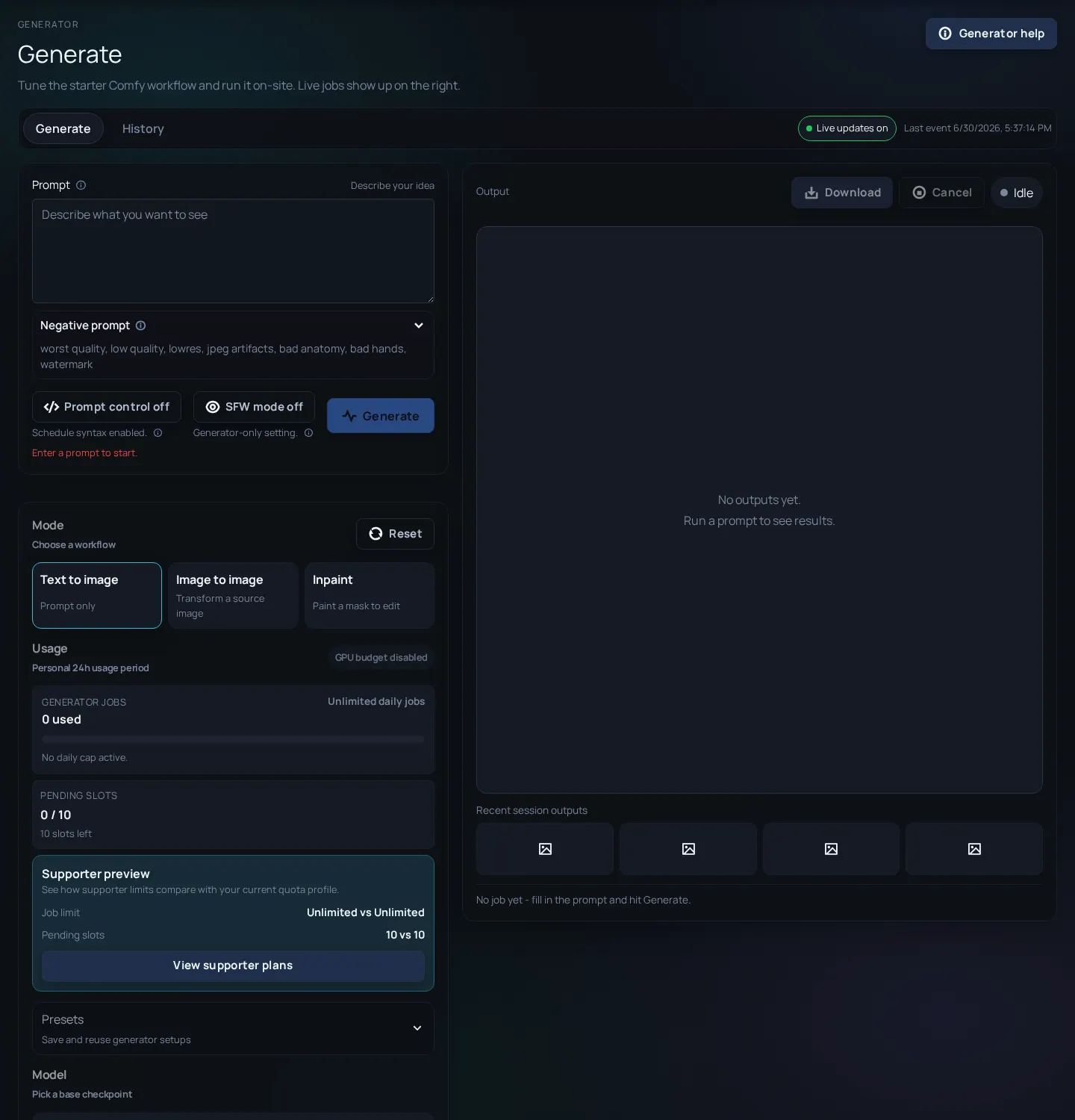Click the generator jobs usage bar
Viewport: 1075px width, 1120px height.
pyautogui.click(x=233, y=739)
